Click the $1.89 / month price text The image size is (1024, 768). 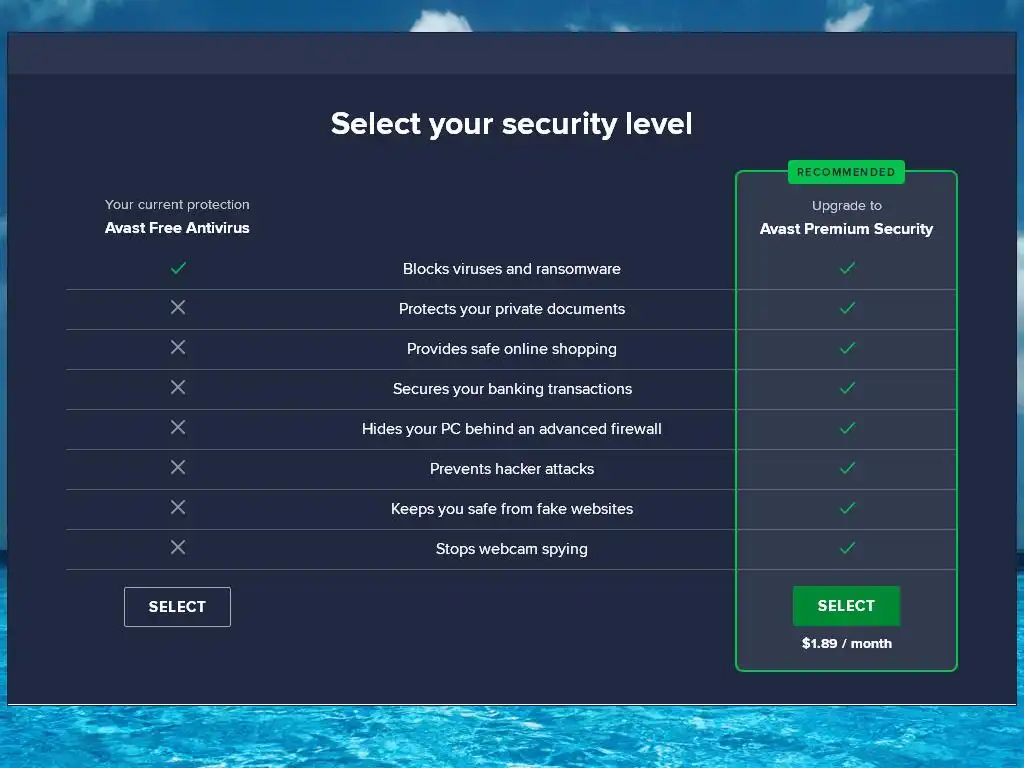tap(846, 644)
